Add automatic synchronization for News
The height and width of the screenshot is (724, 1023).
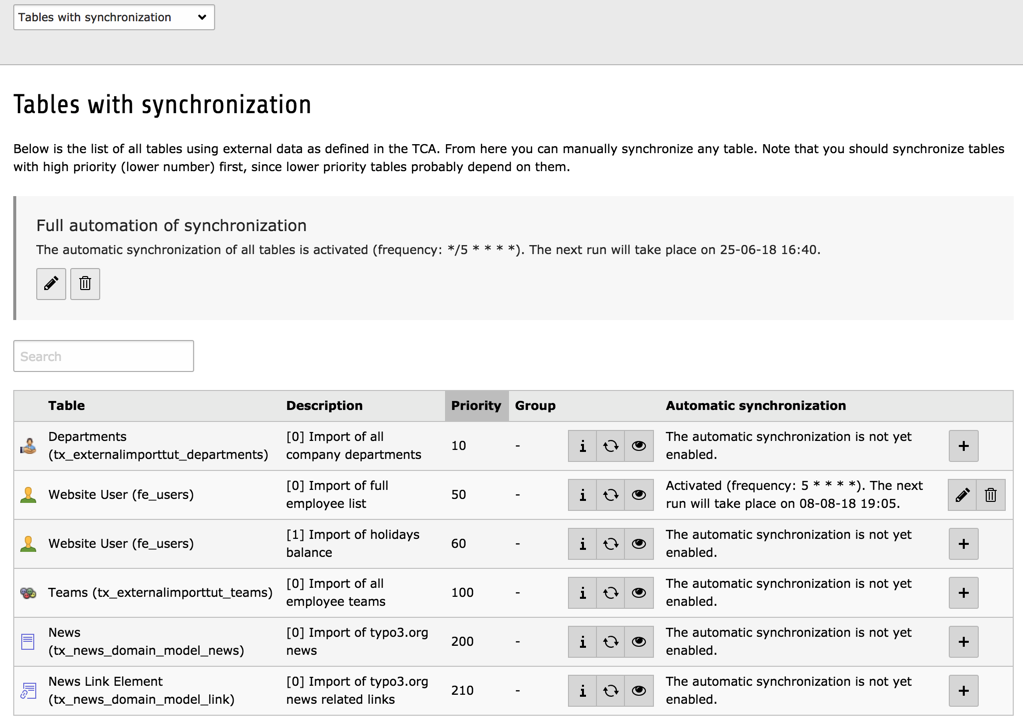point(963,641)
